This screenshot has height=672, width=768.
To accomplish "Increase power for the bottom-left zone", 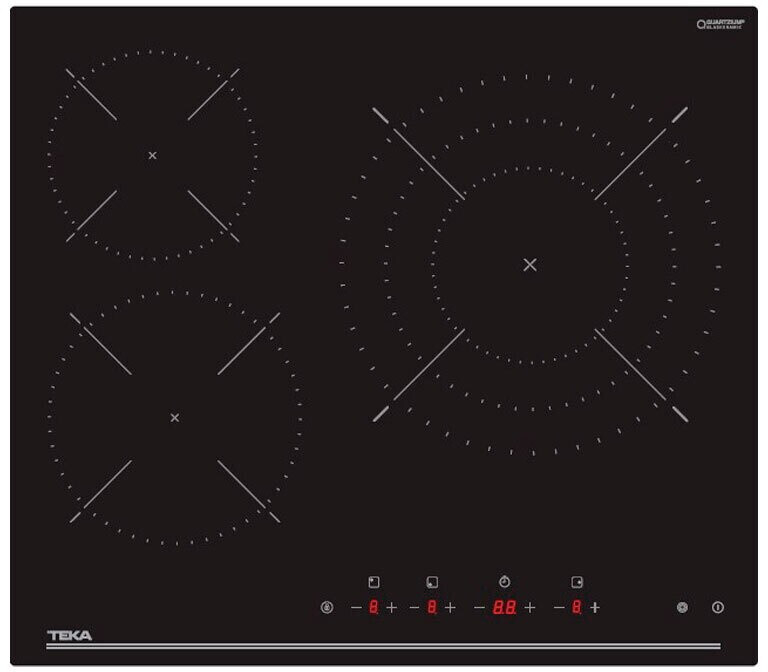I will point(450,607).
